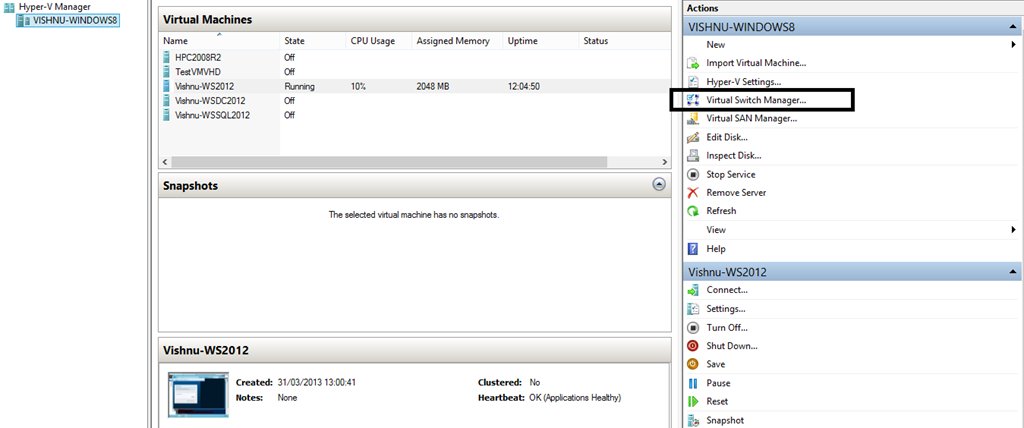
Task: Click the green Refresh icon
Action: click(693, 211)
